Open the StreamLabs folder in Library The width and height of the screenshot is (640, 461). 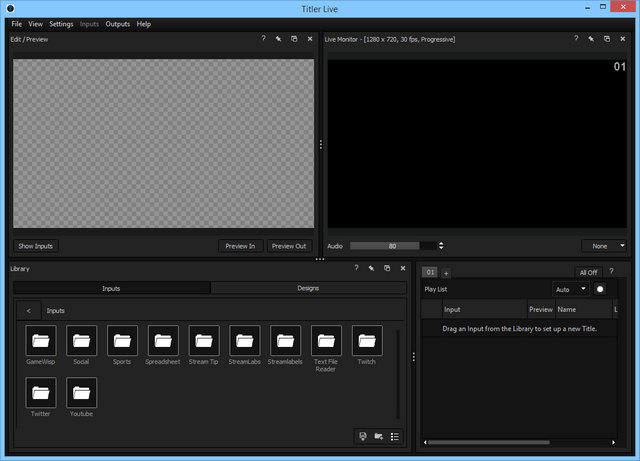pyautogui.click(x=244, y=341)
